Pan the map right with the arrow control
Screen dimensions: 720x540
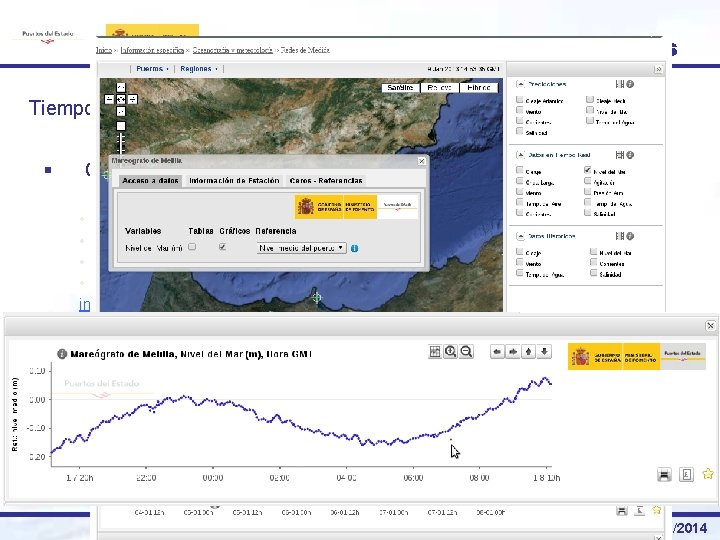click(133, 99)
